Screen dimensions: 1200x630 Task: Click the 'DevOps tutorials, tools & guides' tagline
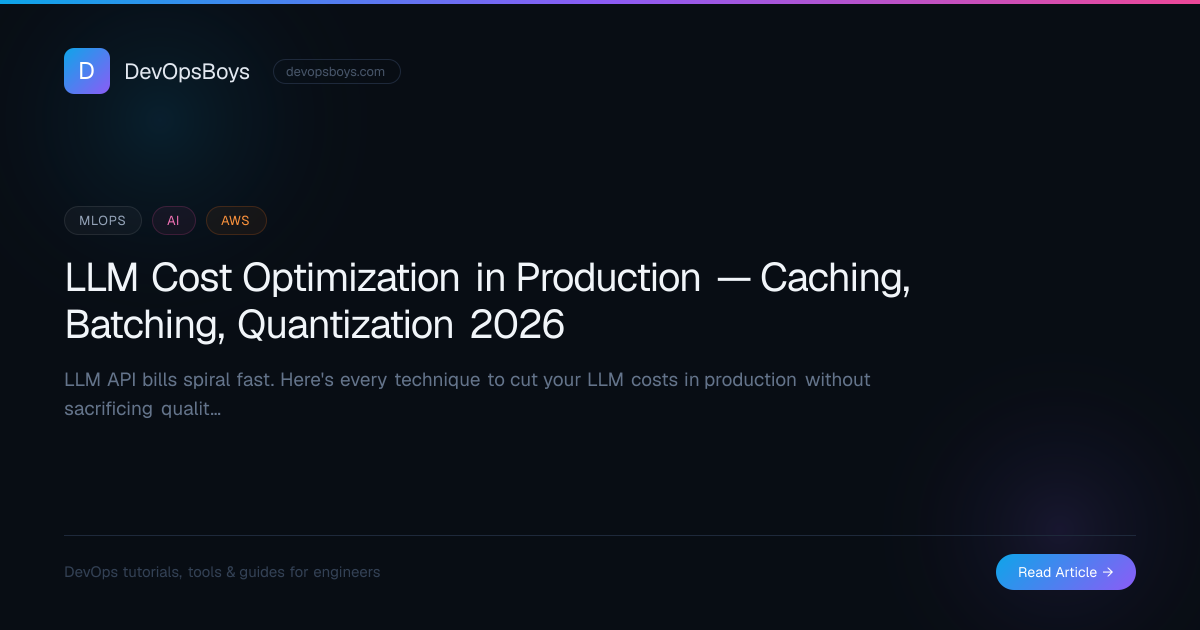point(222,572)
